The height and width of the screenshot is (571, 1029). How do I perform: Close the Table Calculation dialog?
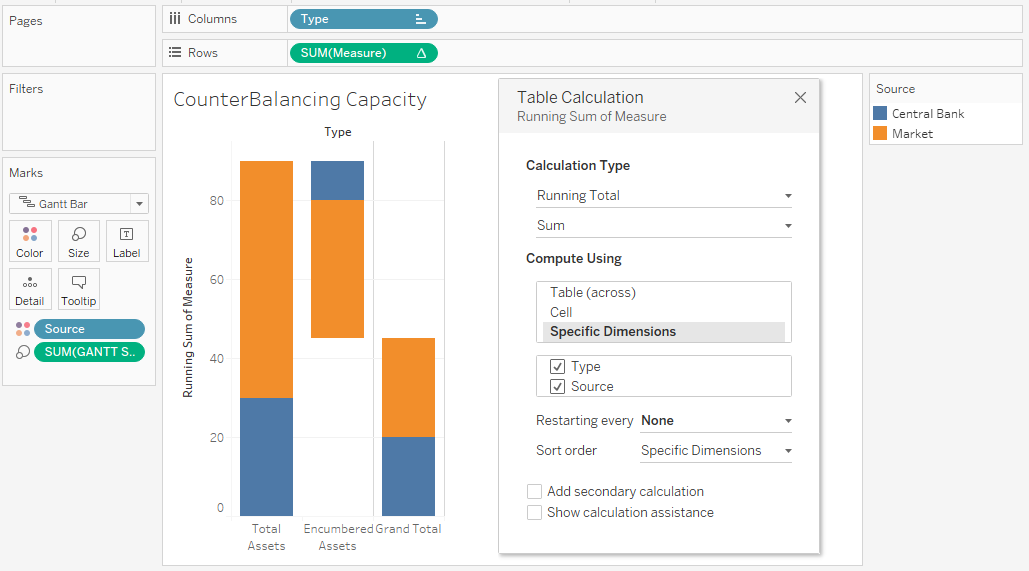(800, 98)
